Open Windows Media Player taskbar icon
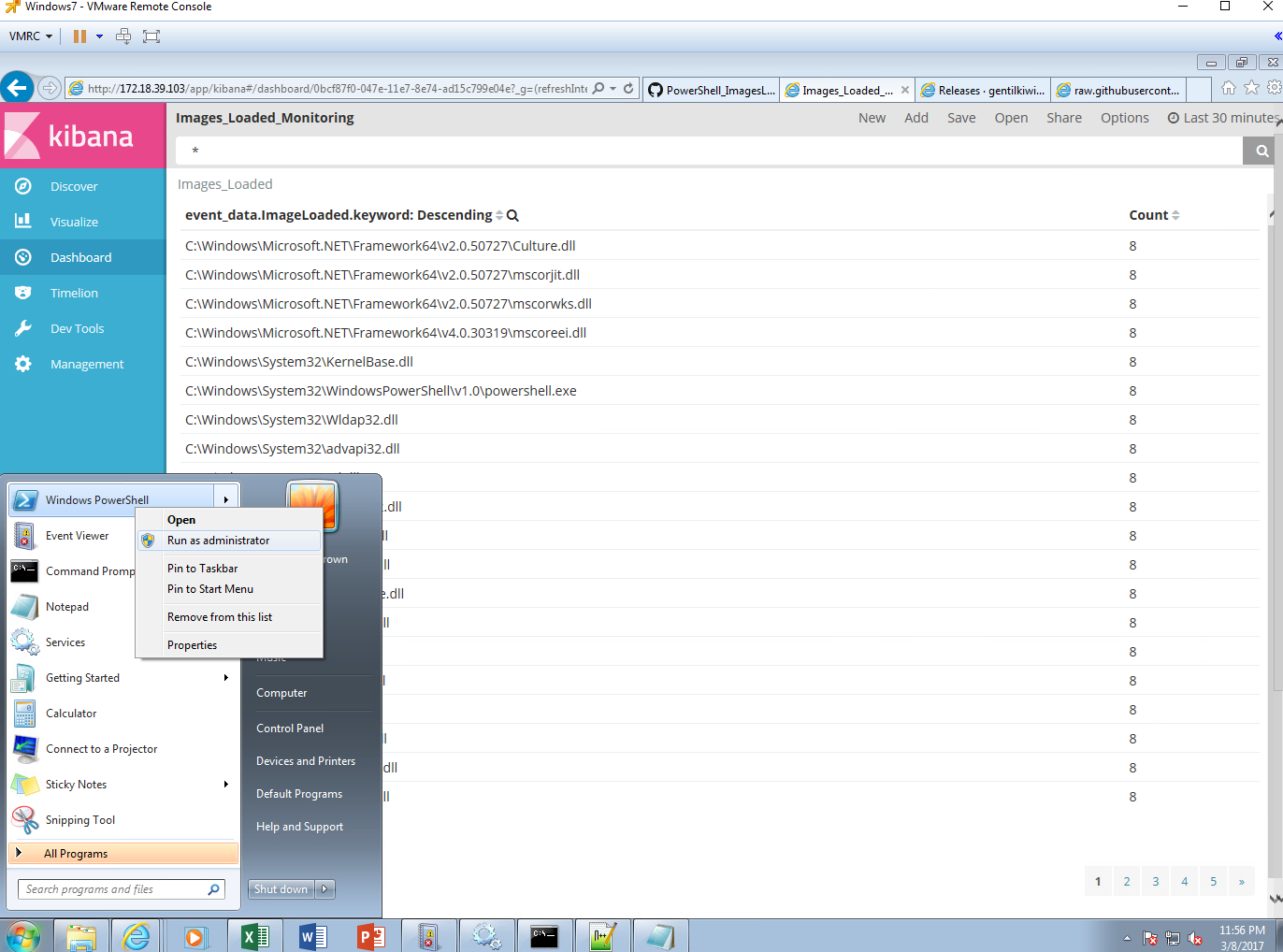 [195, 936]
